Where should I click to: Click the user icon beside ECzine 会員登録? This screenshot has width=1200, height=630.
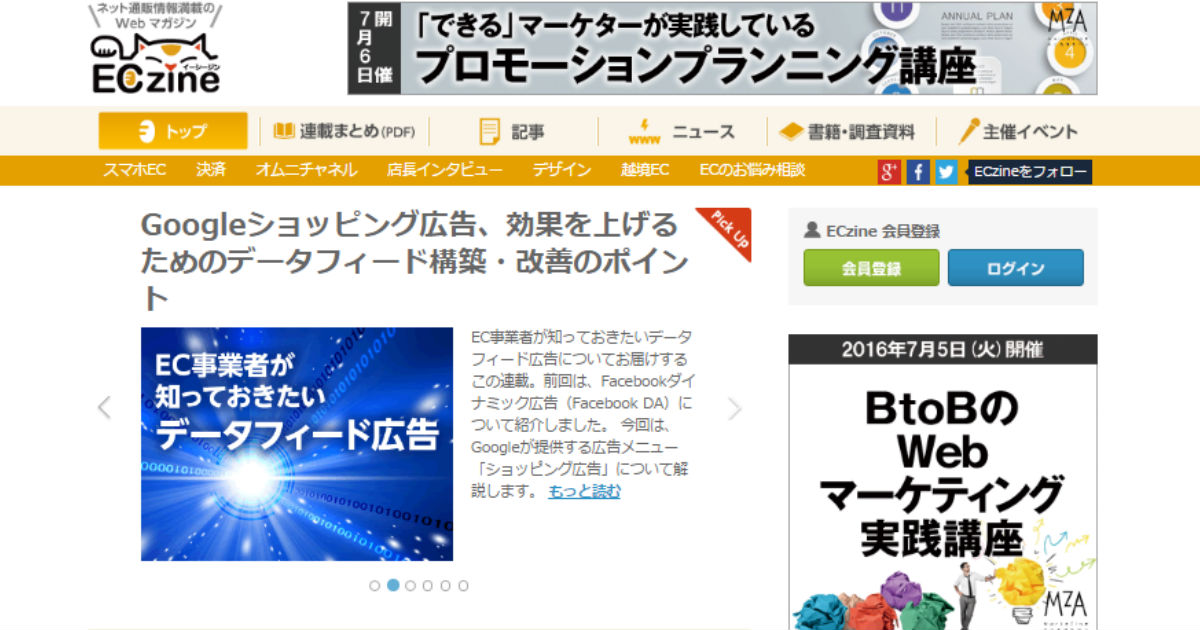coord(813,231)
